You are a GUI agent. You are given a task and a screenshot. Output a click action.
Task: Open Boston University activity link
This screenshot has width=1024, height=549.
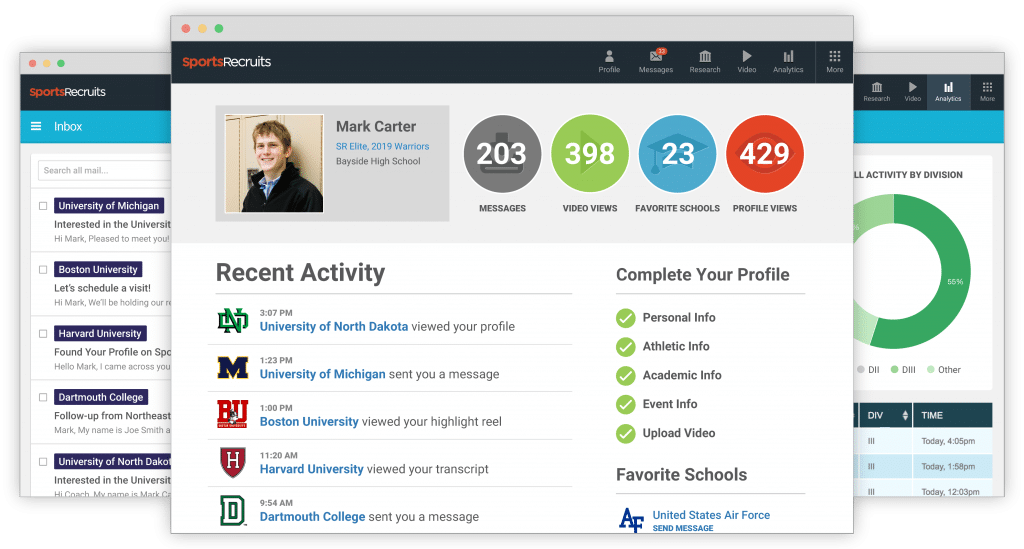[x=309, y=422]
